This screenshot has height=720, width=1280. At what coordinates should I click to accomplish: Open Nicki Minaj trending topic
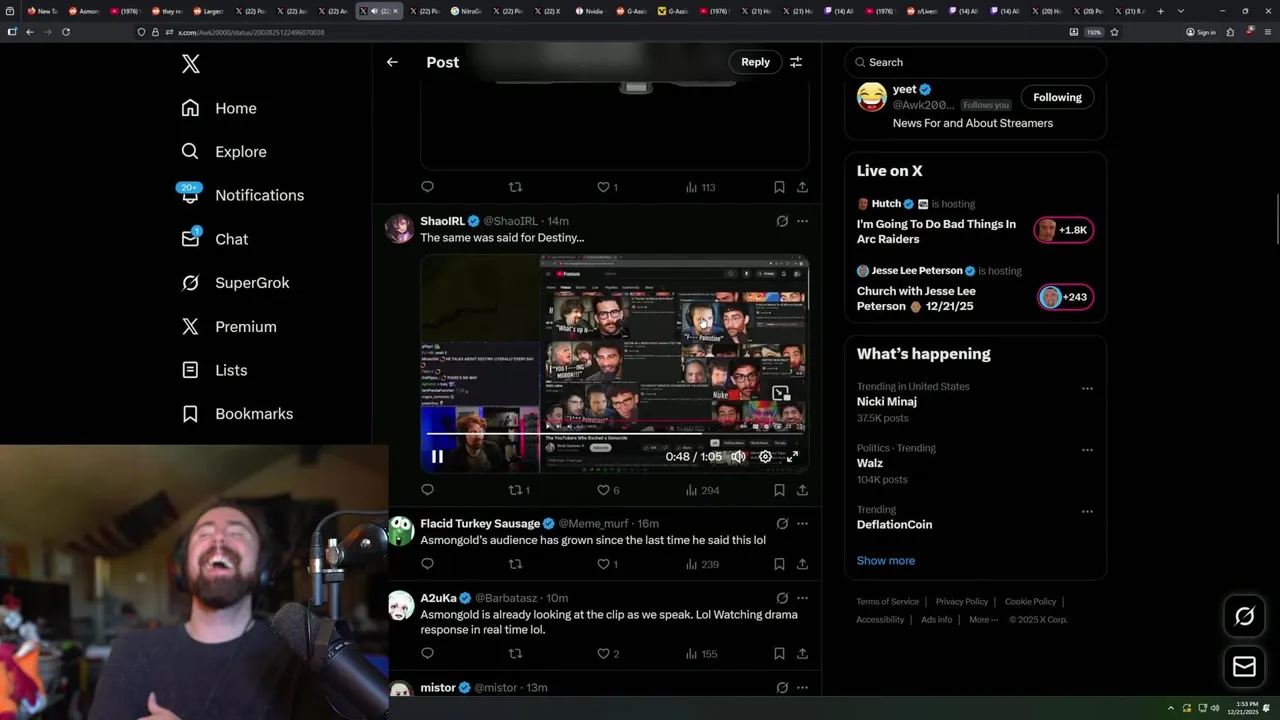click(x=887, y=402)
